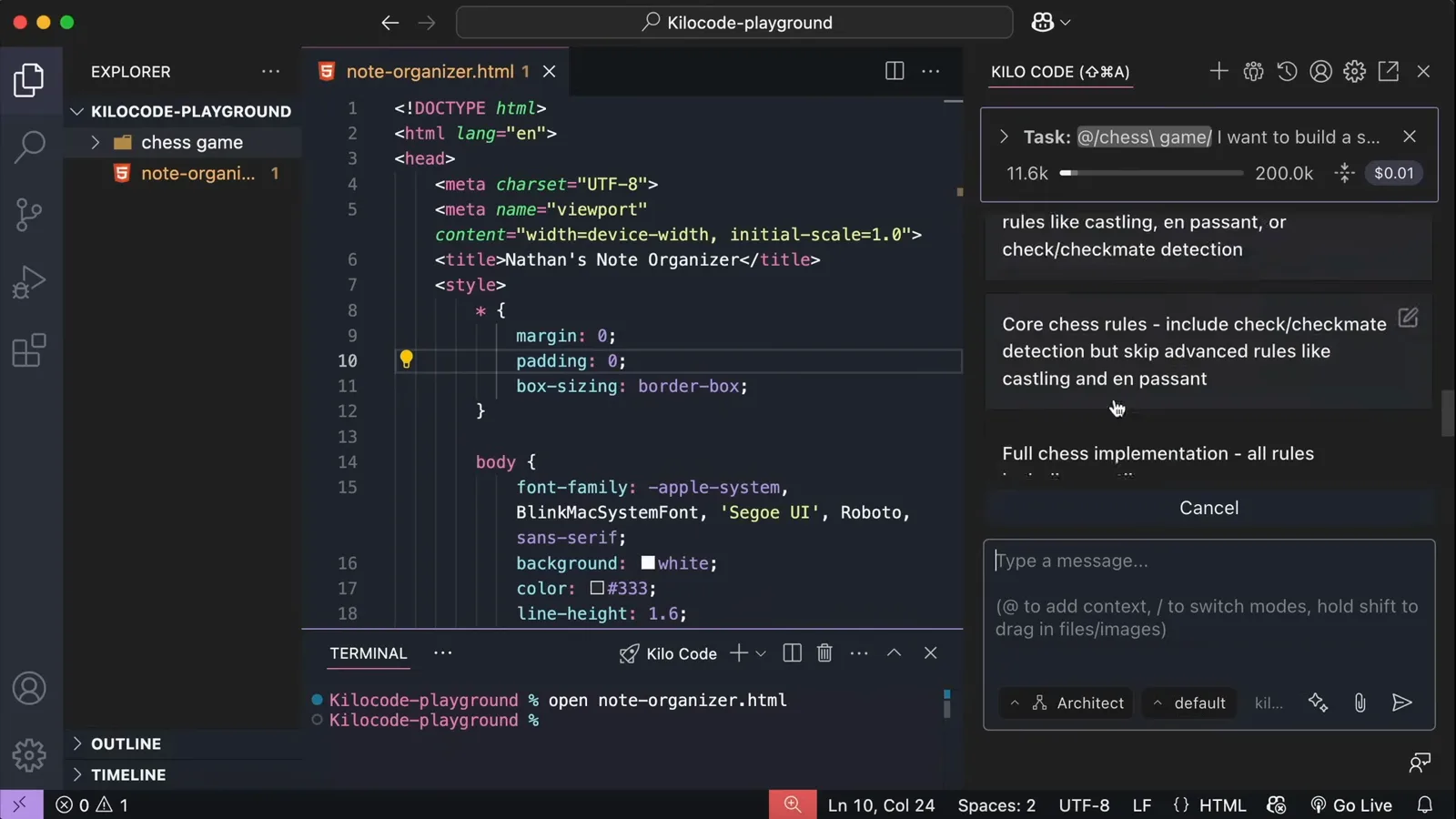
Task: Open the feedback icon below the Kilo Code chat
Action: pos(1420,763)
